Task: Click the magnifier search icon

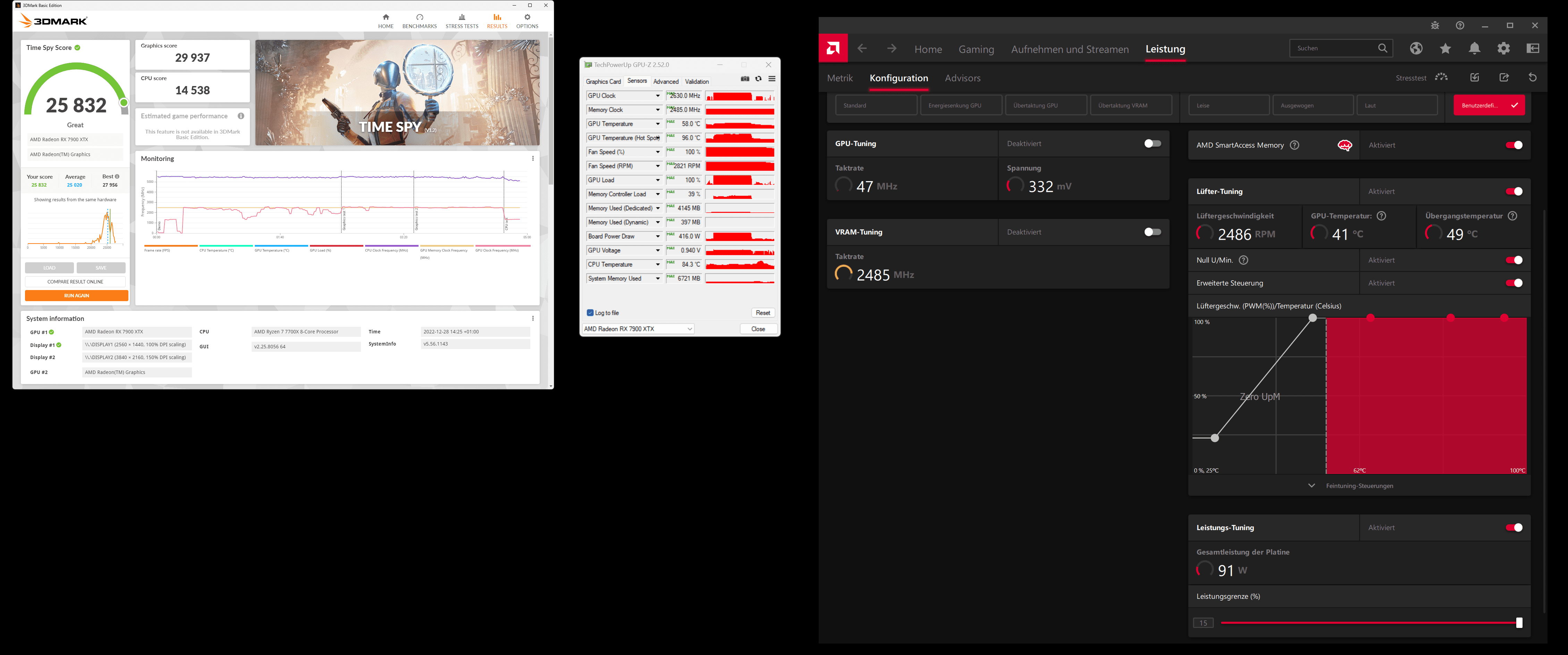Action: pyautogui.click(x=1382, y=48)
